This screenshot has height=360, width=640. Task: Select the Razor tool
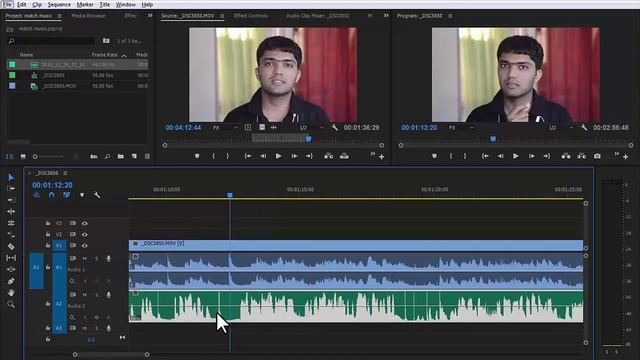[11, 247]
